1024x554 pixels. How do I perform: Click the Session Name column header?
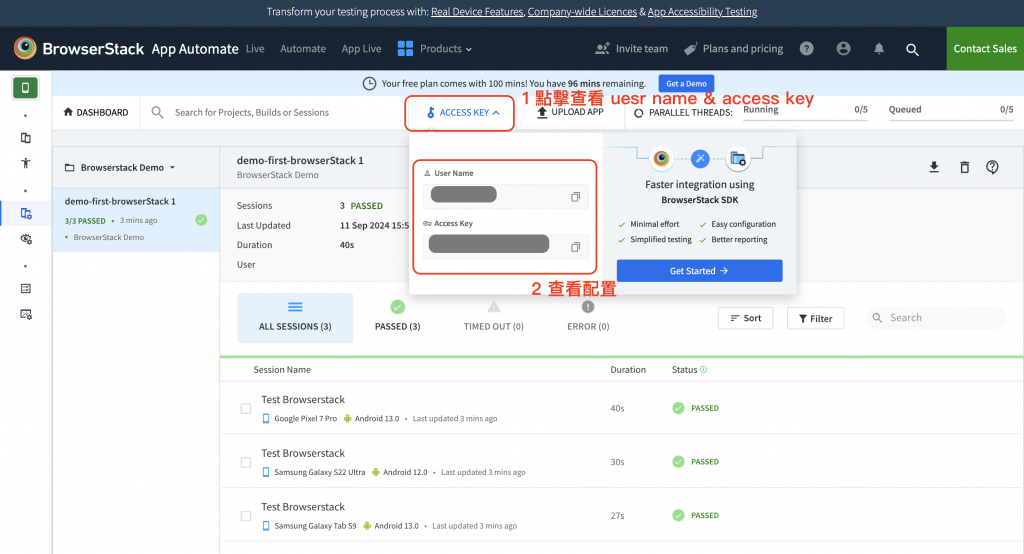tap(282, 370)
